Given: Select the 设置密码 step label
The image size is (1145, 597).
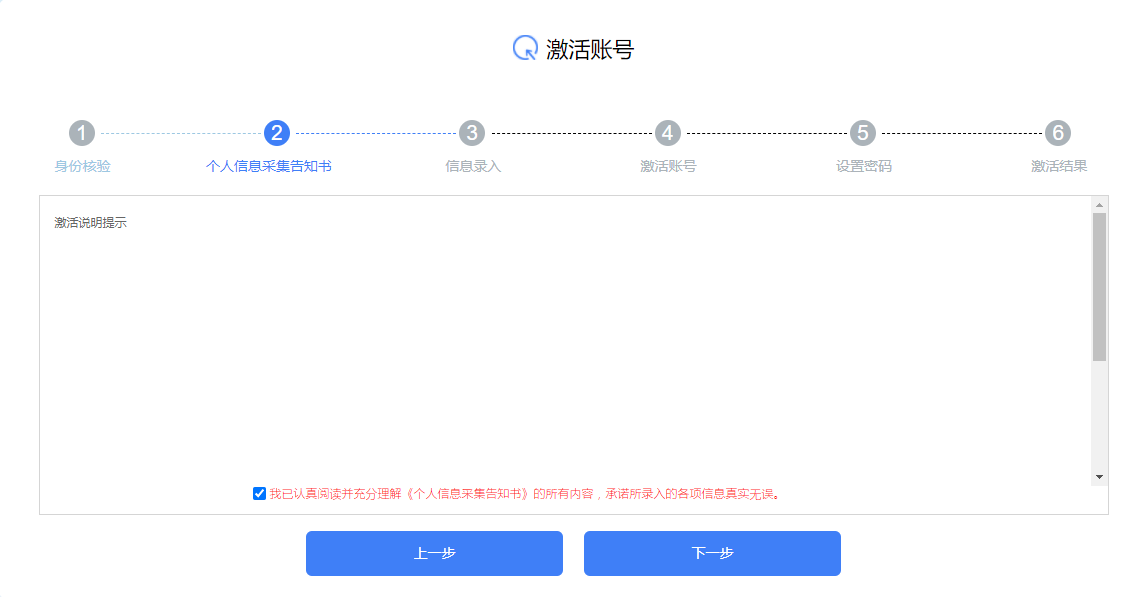Looking at the screenshot, I should click(x=864, y=166).
